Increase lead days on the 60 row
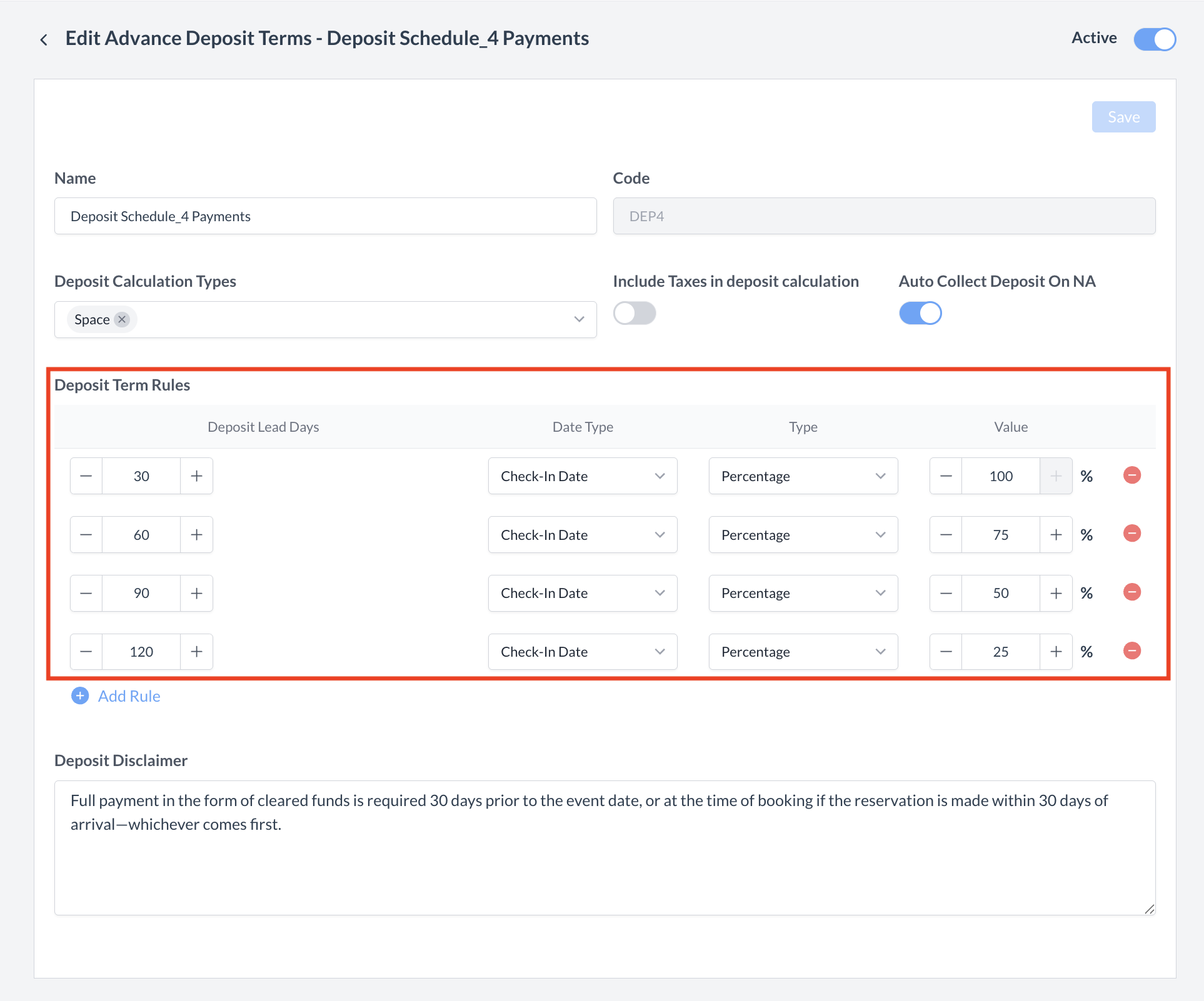 point(196,535)
